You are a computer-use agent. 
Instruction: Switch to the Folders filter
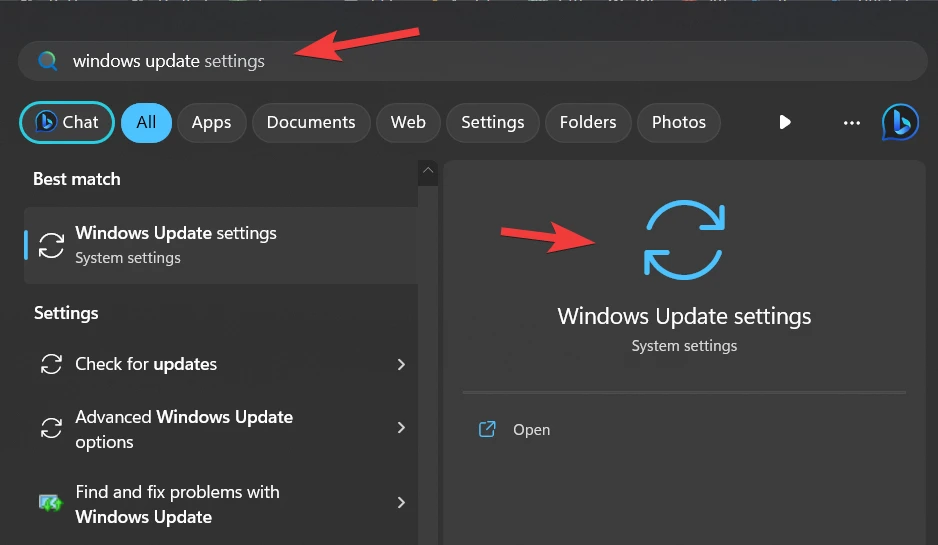(588, 122)
